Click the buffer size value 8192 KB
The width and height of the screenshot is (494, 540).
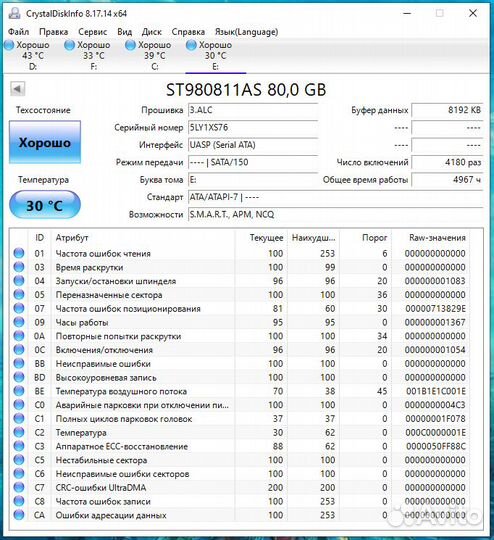(447, 110)
